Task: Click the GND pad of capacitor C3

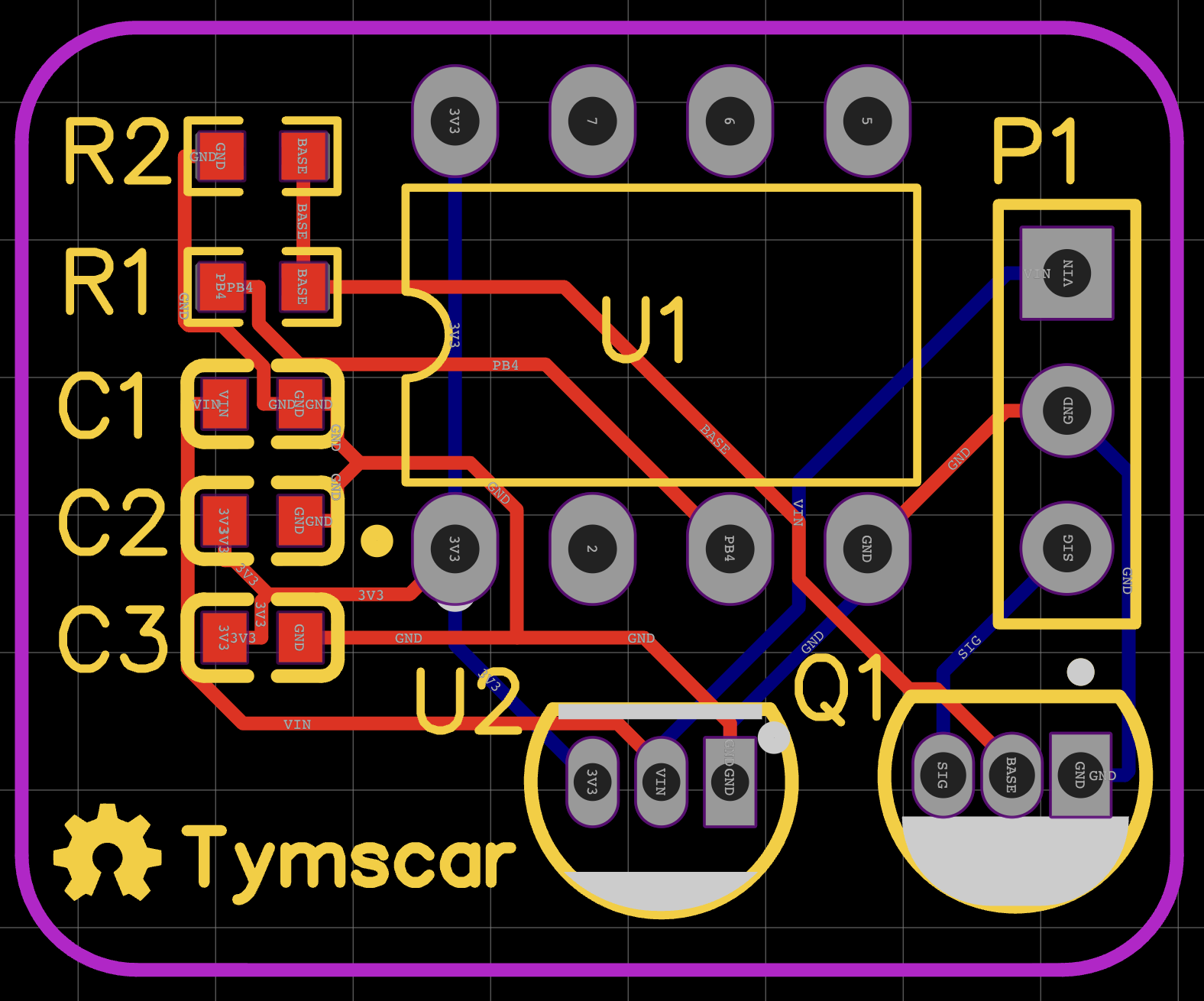Action: tap(299, 637)
